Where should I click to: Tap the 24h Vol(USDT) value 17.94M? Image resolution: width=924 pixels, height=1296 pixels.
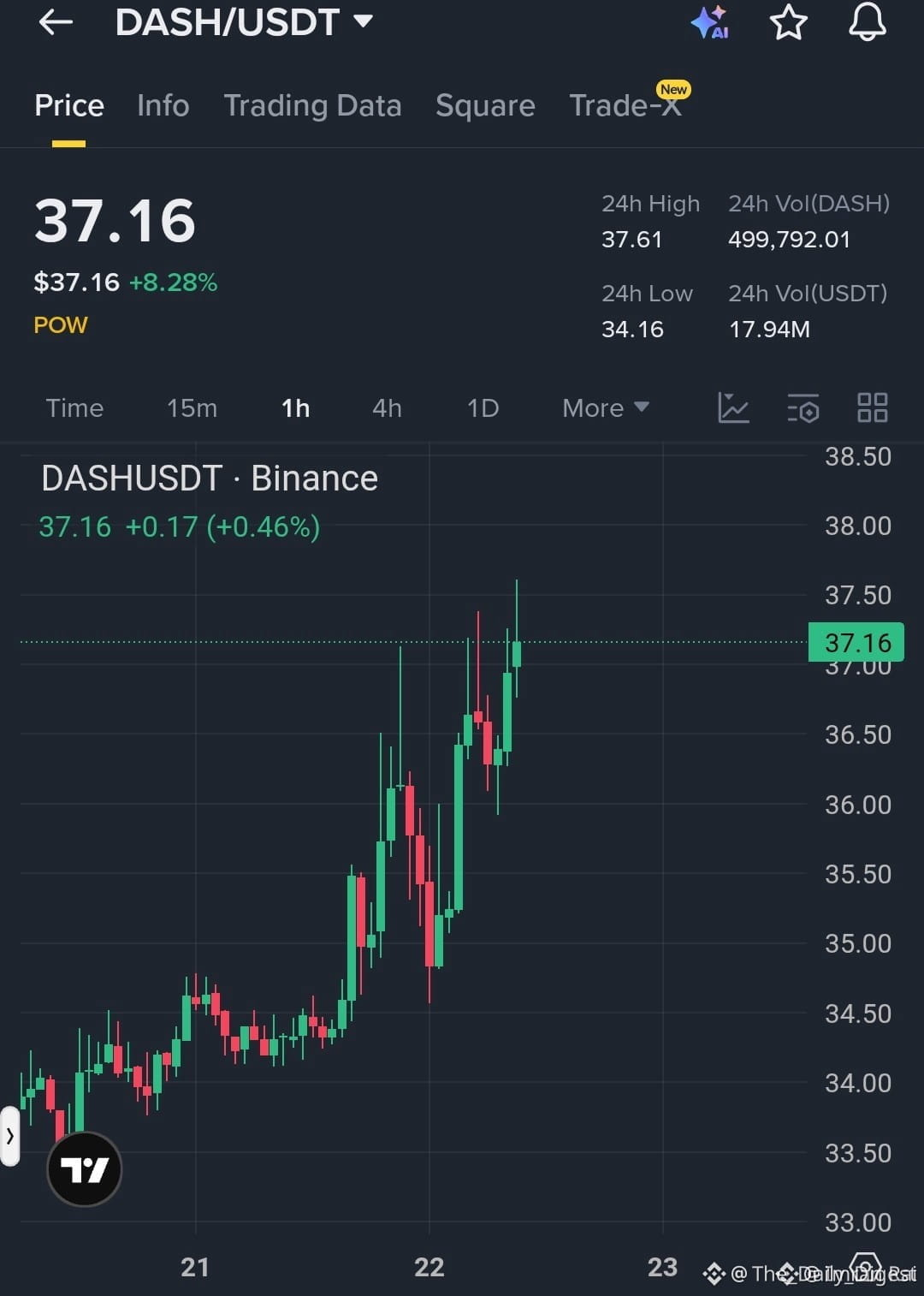(769, 330)
